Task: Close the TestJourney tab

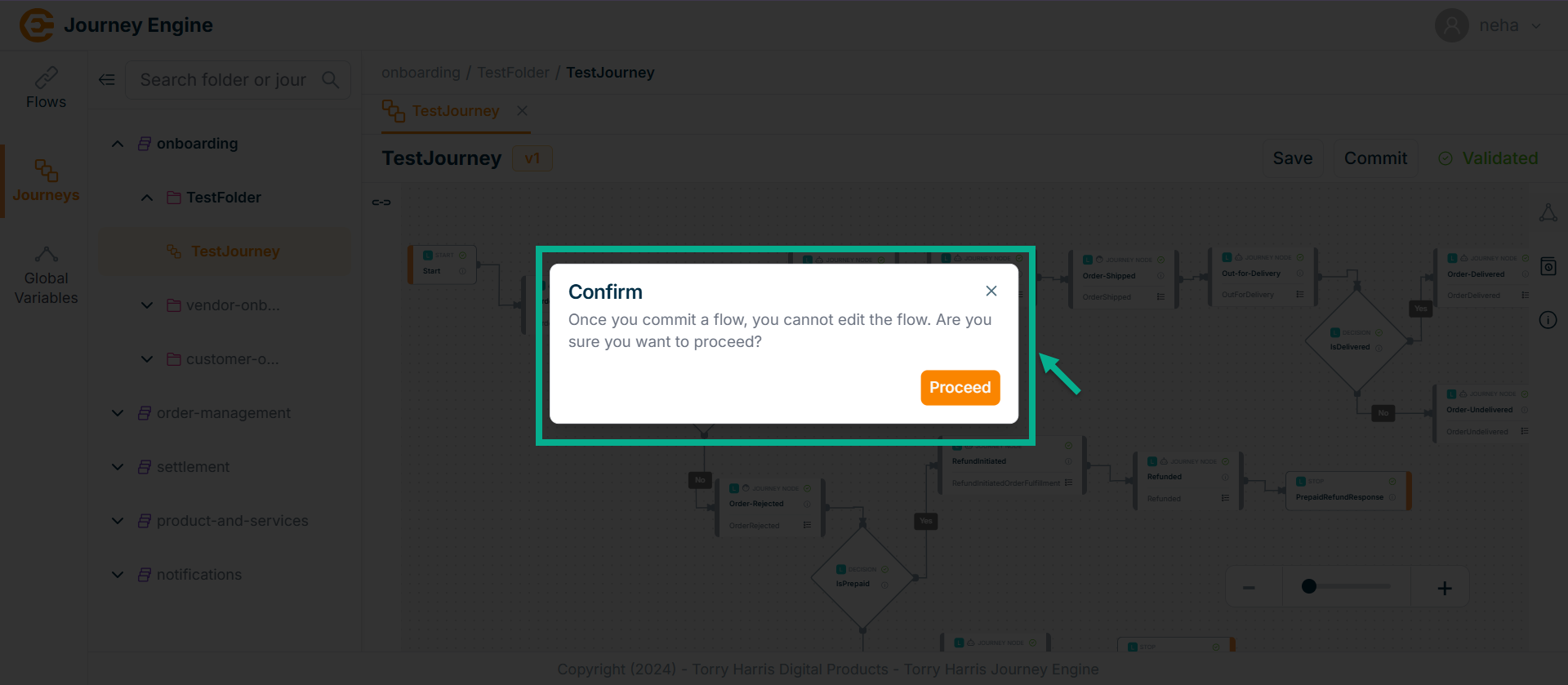Action: click(x=522, y=111)
